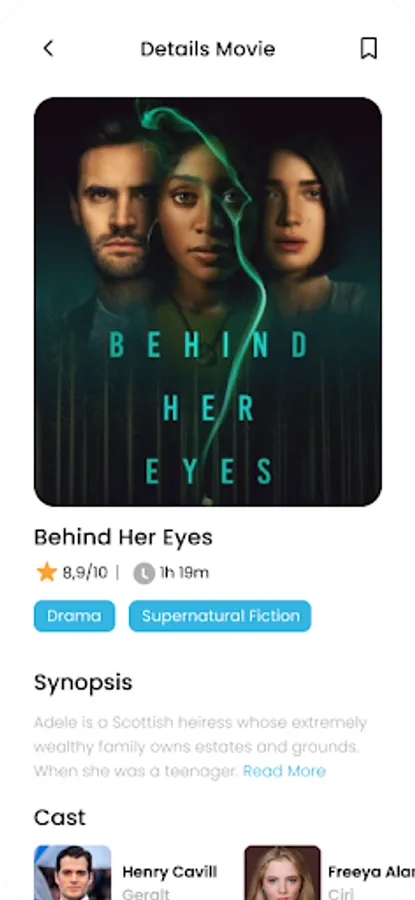Screen dimensions: 415x900
Task: Go back using the left arrow icon
Action: point(48,48)
